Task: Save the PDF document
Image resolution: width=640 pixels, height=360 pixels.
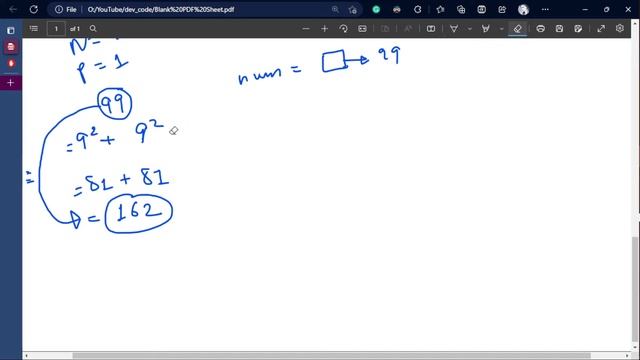Action: [559, 29]
